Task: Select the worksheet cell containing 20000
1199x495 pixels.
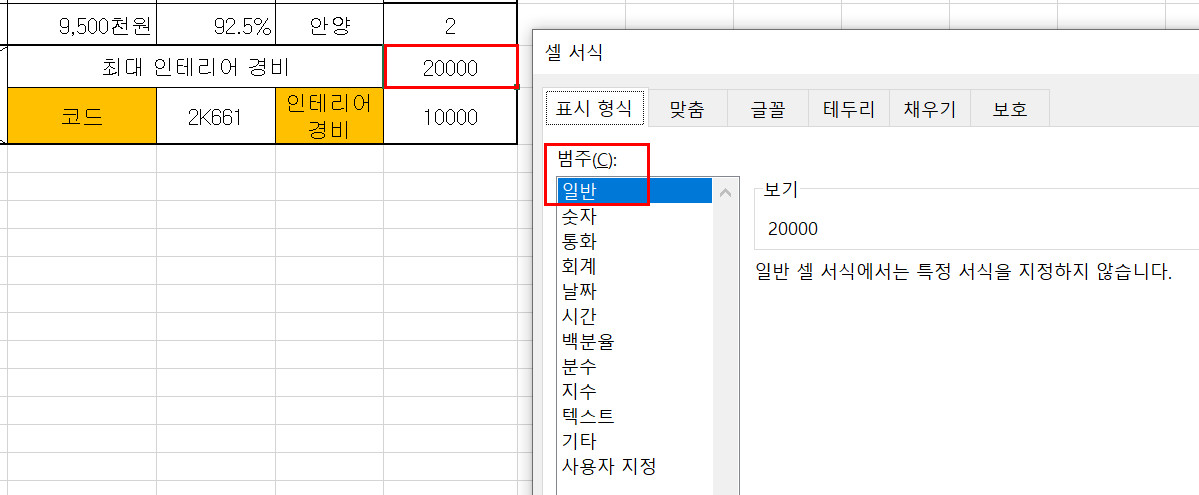Action: click(450, 67)
